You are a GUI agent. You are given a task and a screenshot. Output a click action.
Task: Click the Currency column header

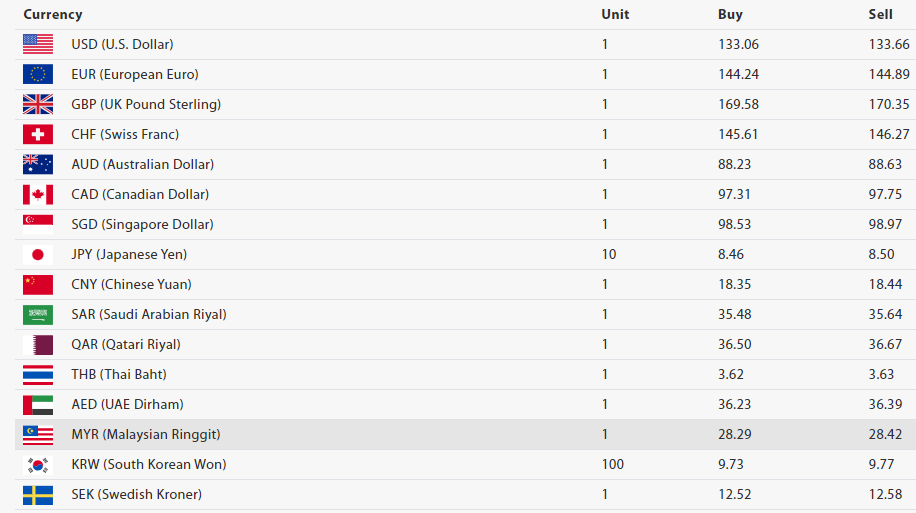(x=53, y=15)
